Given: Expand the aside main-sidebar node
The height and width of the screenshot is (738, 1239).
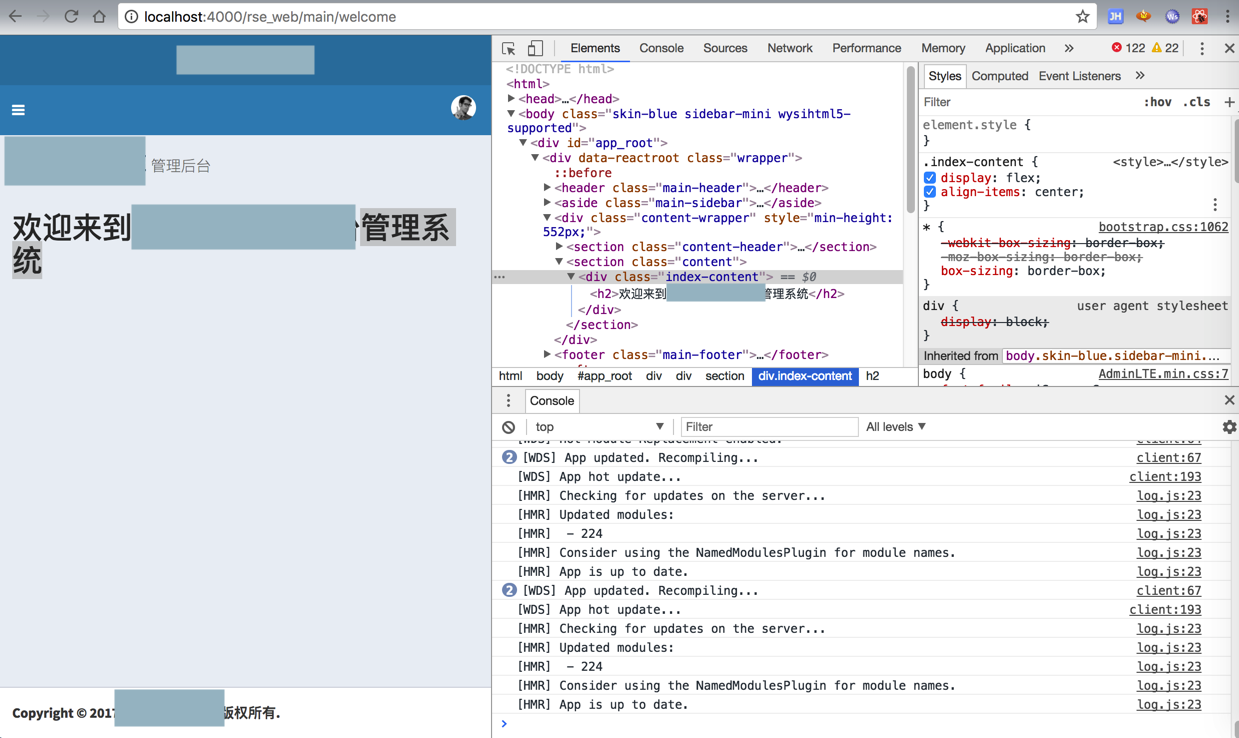Looking at the screenshot, I should 547,203.
